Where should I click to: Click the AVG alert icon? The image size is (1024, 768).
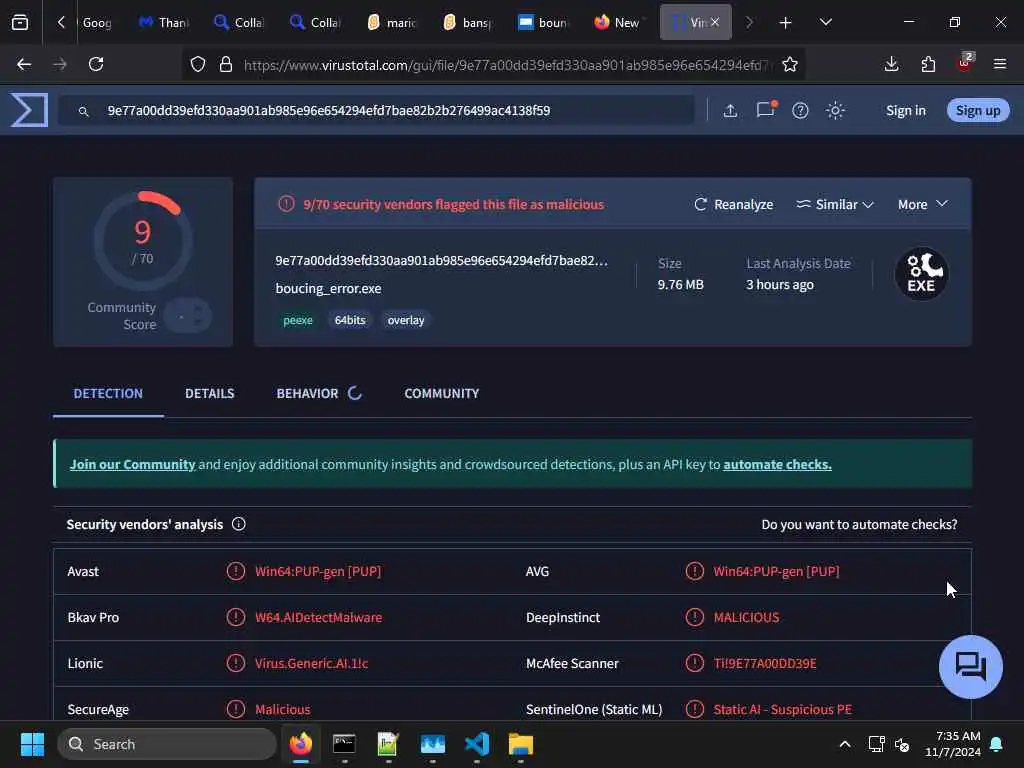pos(695,571)
